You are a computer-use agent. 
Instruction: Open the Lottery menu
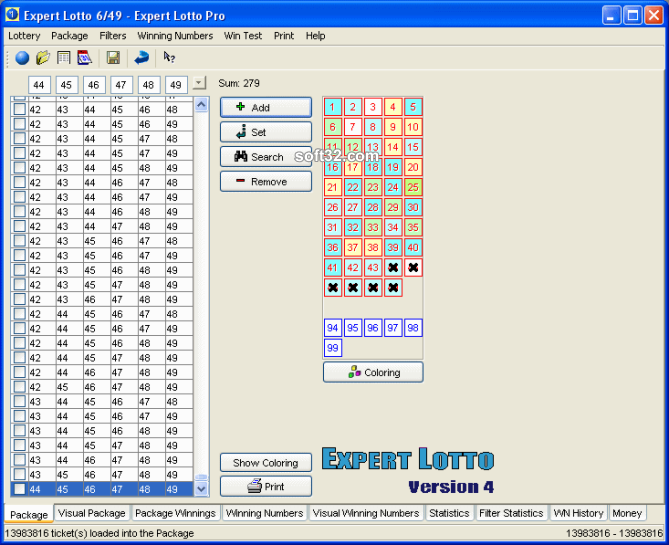point(24,36)
